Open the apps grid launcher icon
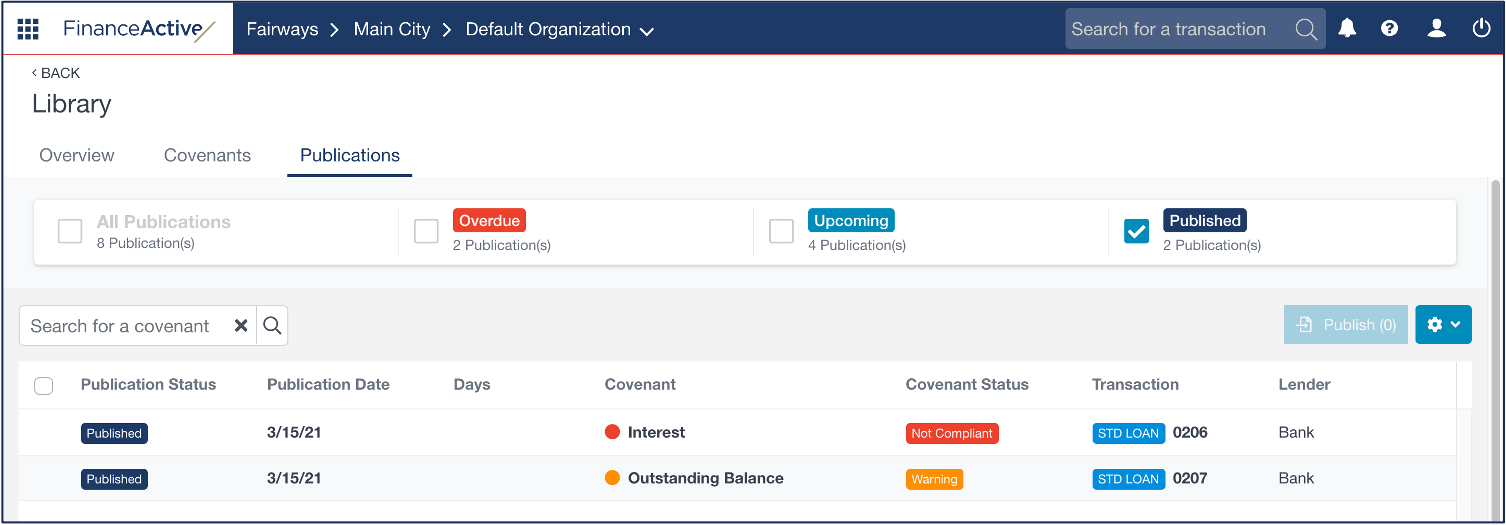 pos(28,29)
